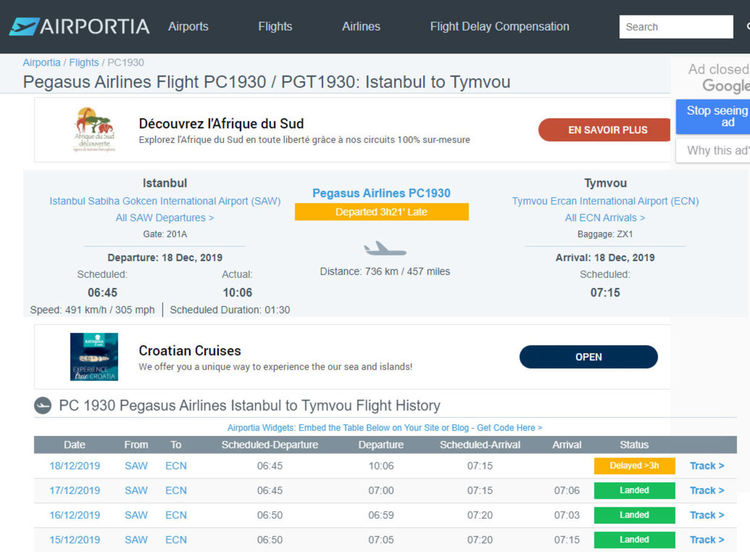Expand All SAW Departures link

165,218
